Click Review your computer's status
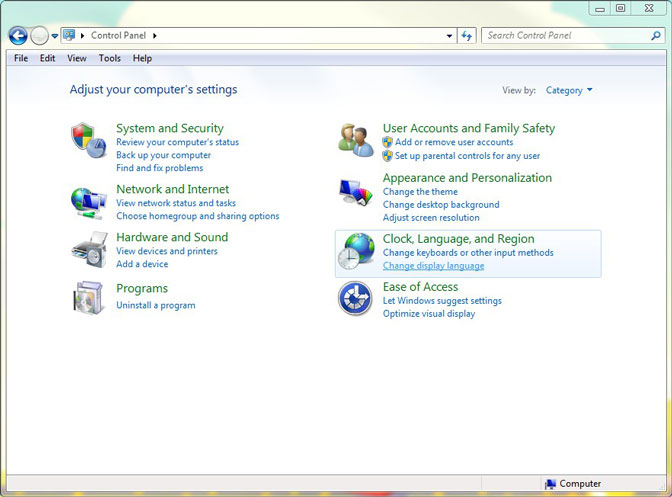672x497 pixels. point(177,142)
